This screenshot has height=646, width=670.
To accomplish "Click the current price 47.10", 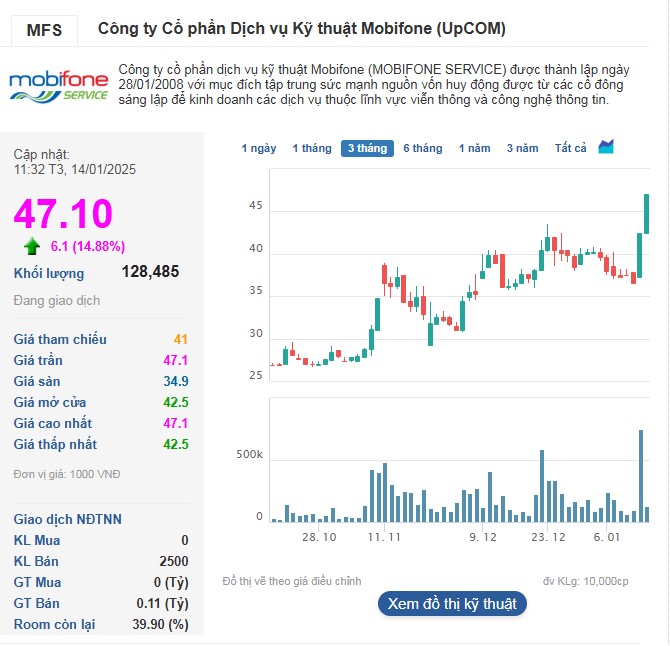I will [x=63, y=214].
